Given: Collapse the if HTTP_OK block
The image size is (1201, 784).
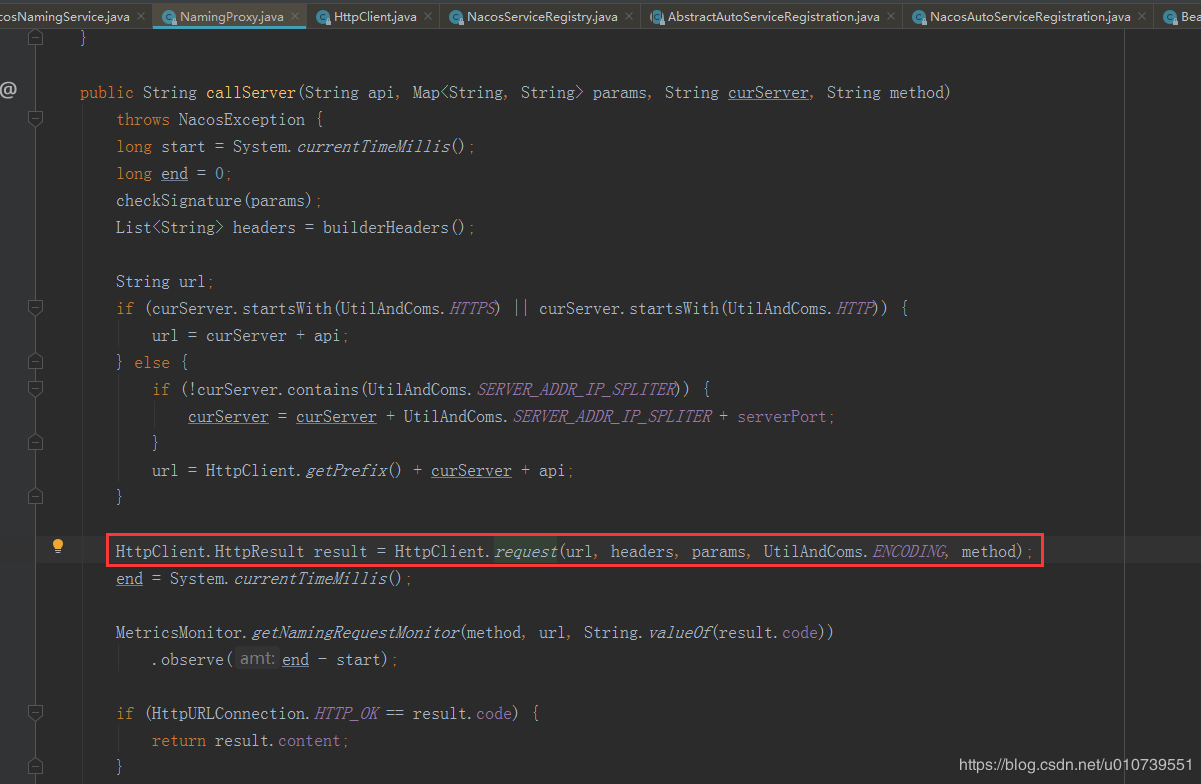Looking at the screenshot, I should click(36, 713).
